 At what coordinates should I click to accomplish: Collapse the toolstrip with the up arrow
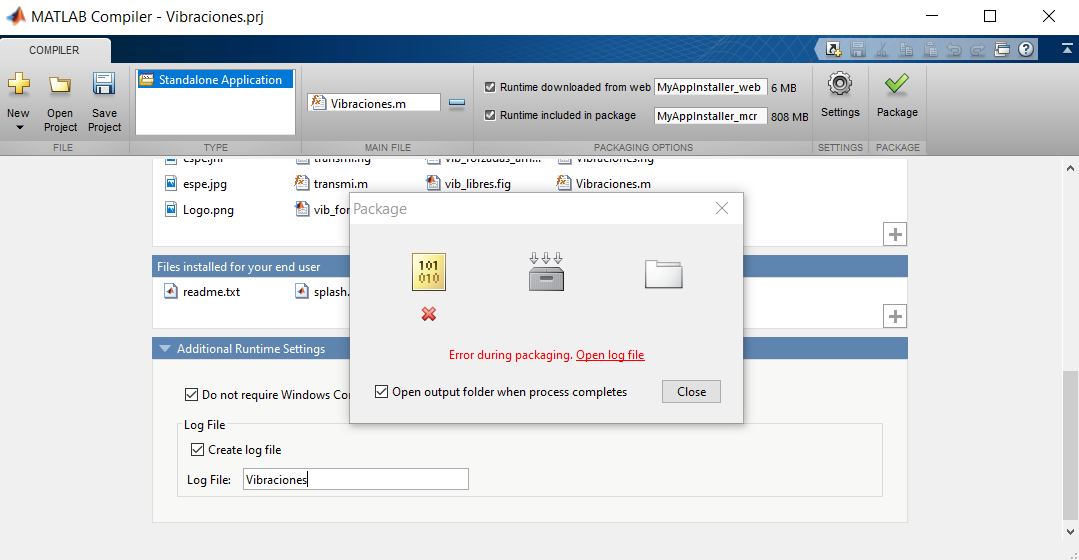[x=1067, y=49]
